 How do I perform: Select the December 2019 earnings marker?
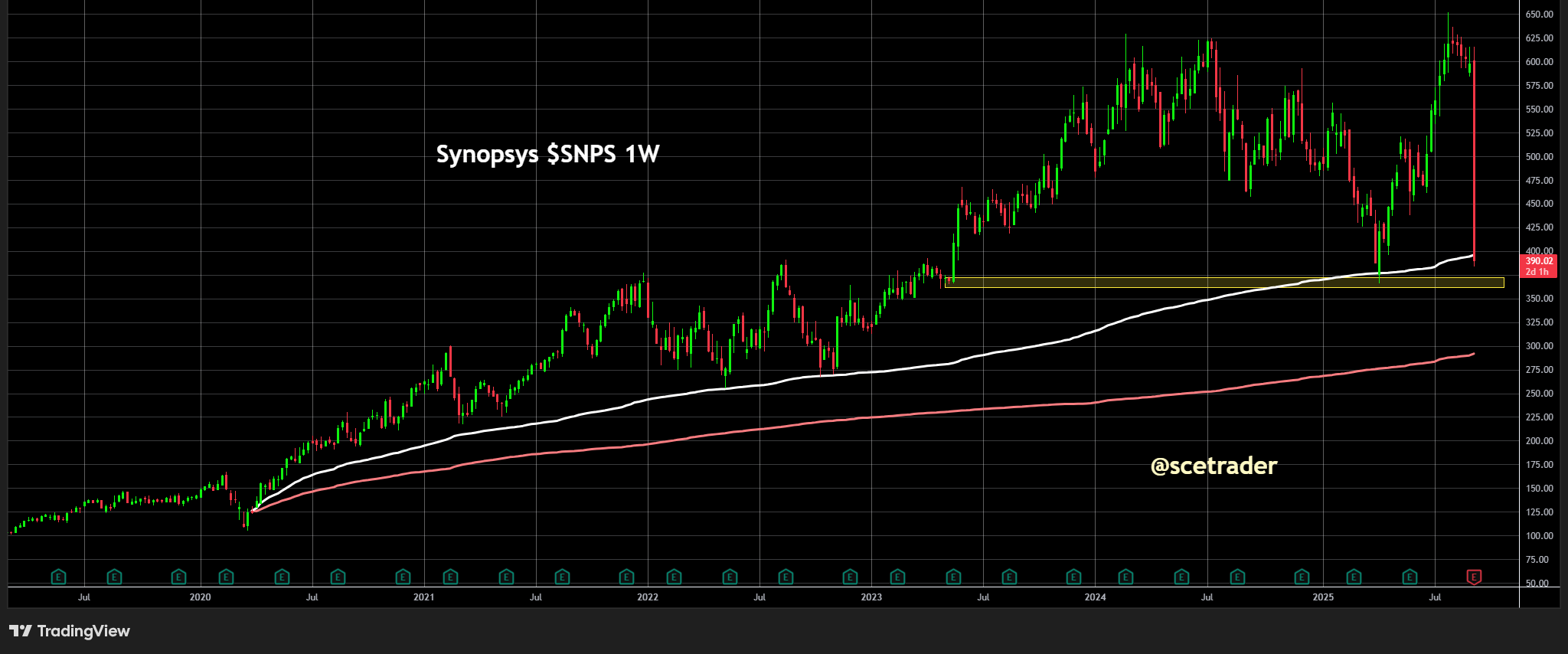(178, 577)
